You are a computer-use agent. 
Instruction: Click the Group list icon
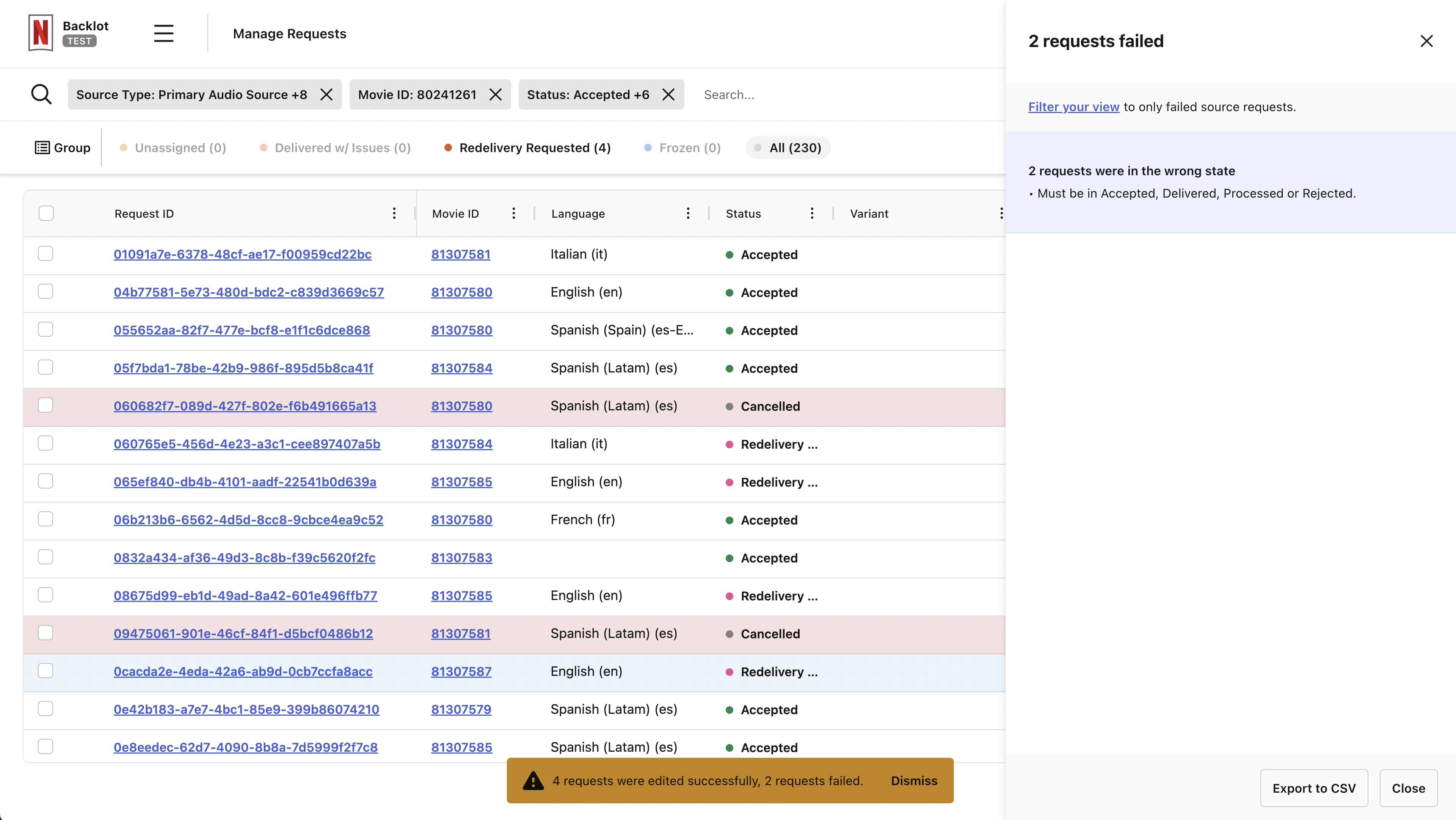(42, 148)
